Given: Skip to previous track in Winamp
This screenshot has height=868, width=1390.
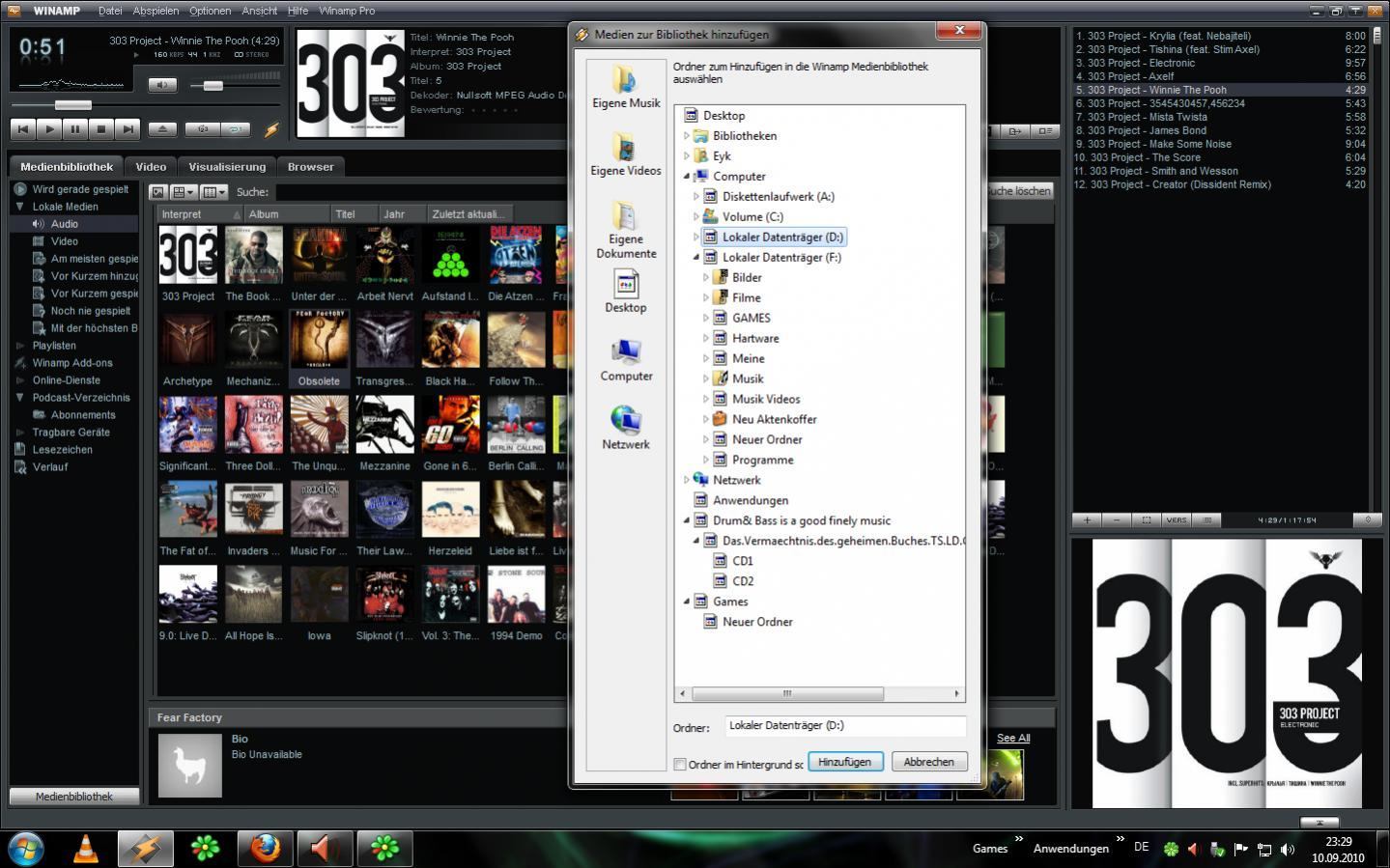Looking at the screenshot, I should point(23,128).
